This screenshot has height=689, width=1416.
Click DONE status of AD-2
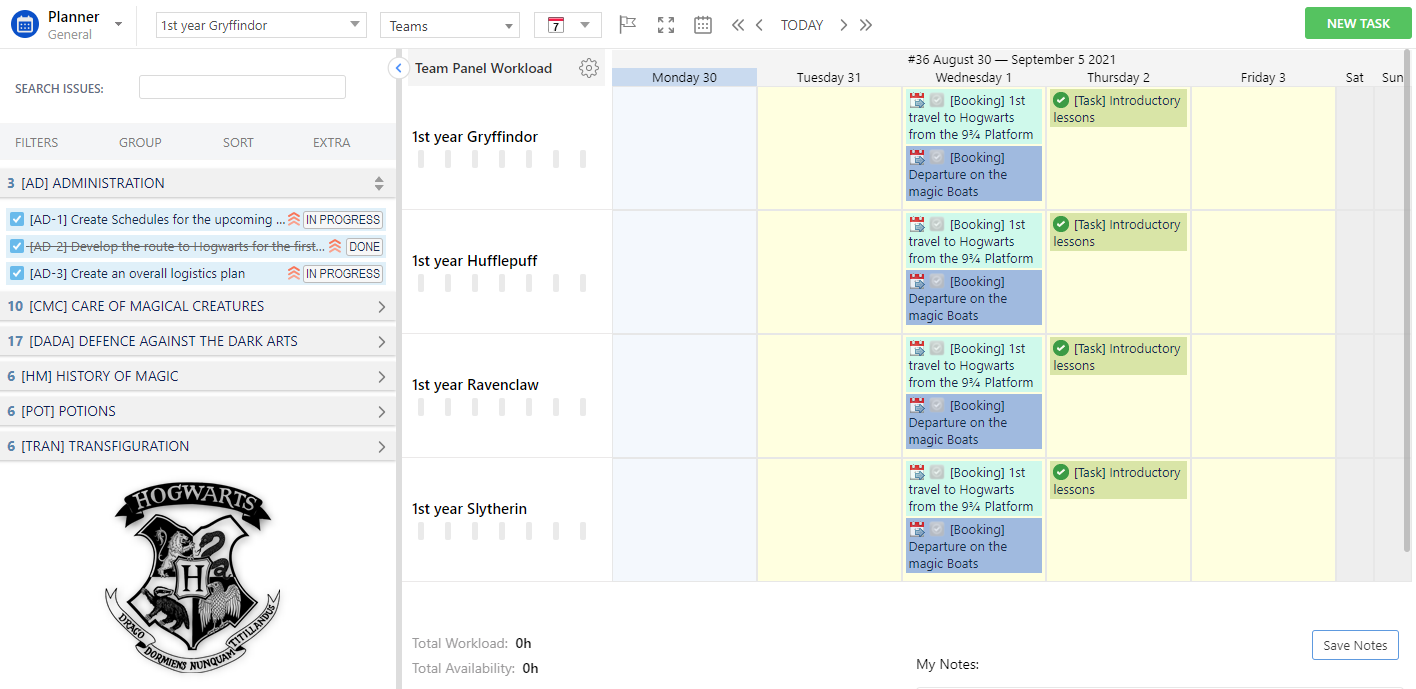(365, 247)
